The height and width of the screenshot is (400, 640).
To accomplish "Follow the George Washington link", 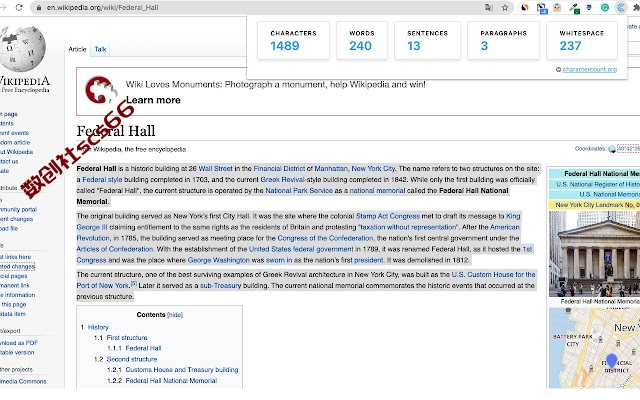I will [x=219, y=260].
